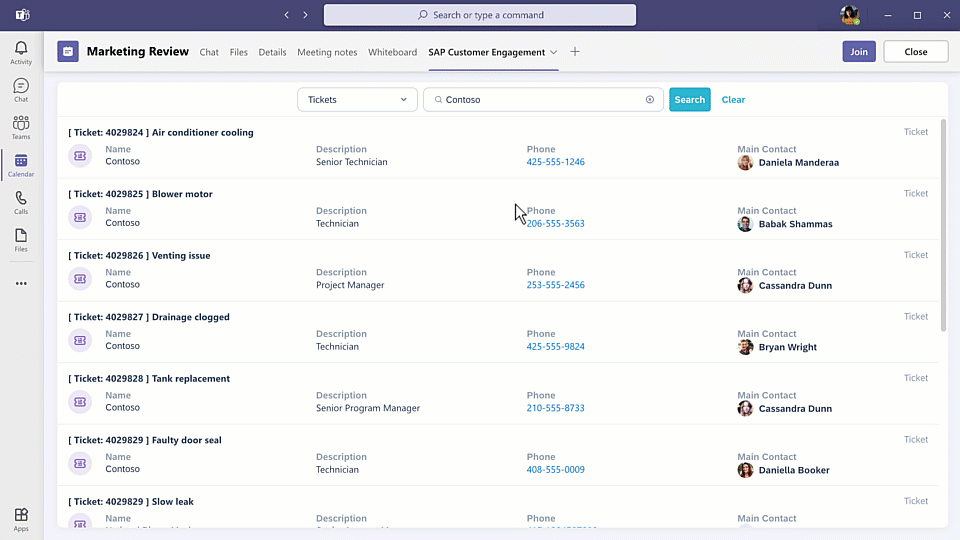The image size is (960, 540).
Task: Go to Teams in the sidebar
Action: (21, 127)
